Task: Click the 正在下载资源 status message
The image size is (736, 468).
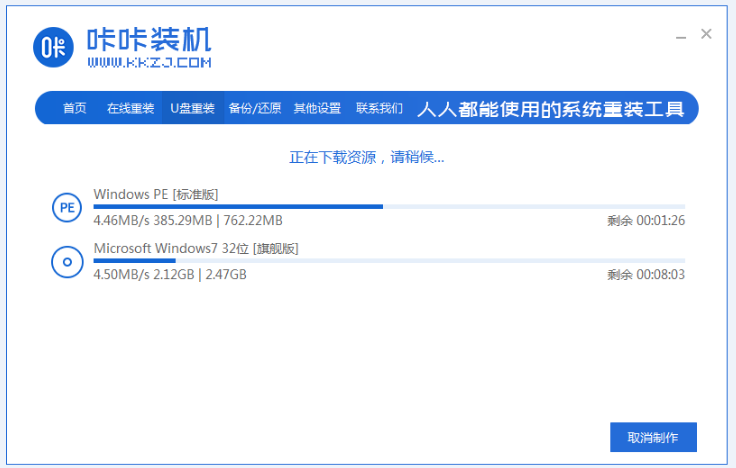Action: click(x=367, y=157)
